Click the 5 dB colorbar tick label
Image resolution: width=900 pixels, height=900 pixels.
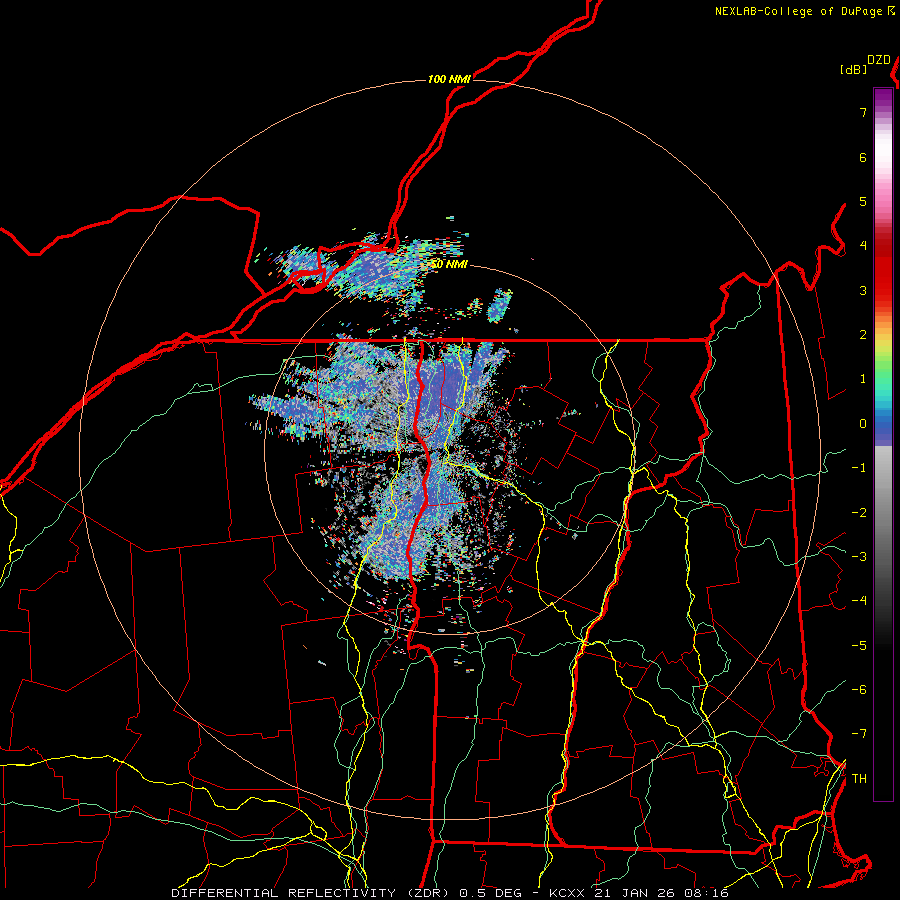pyautogui.click(x=863, y=201)
